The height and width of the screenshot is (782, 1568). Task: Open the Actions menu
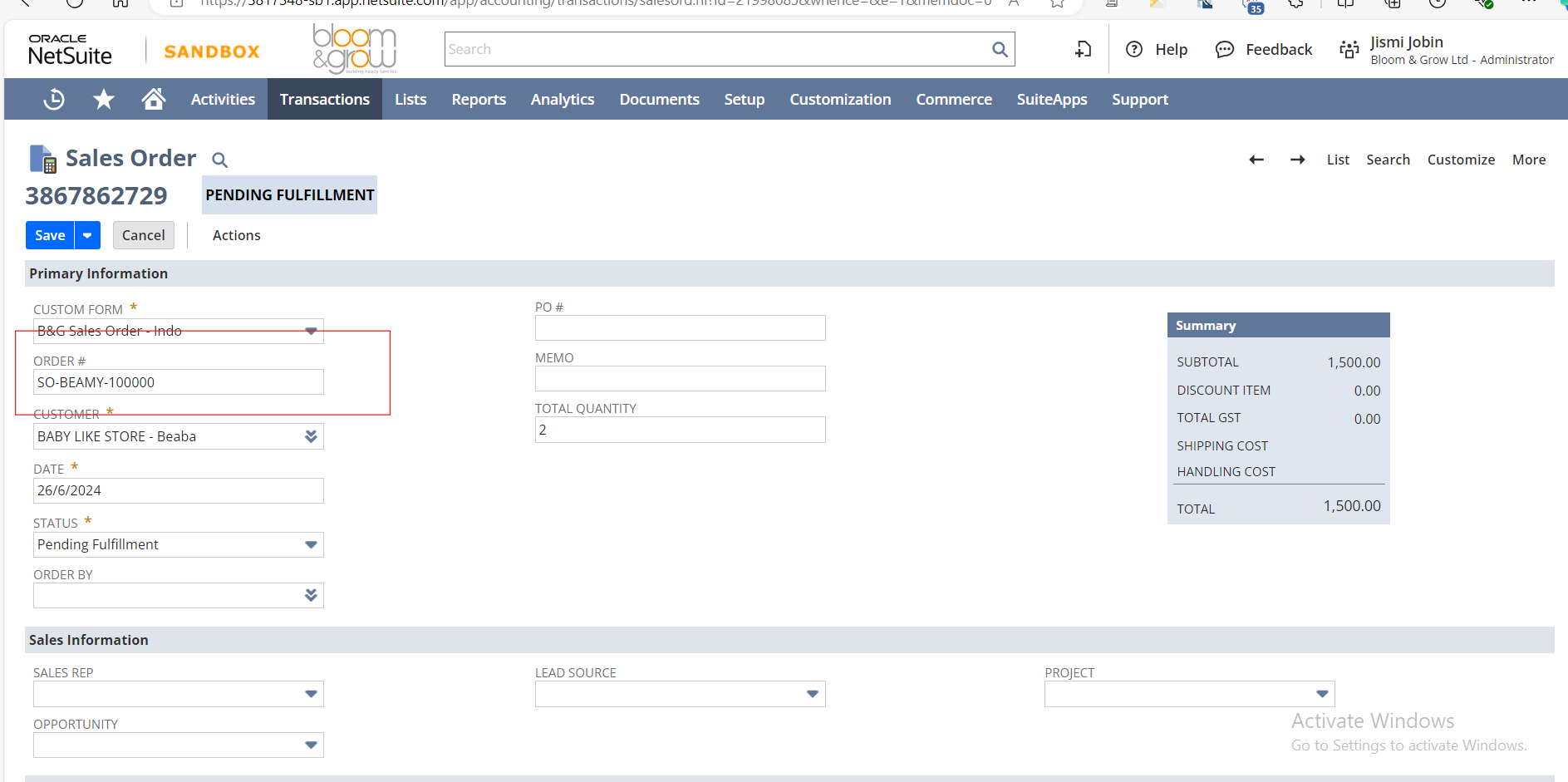pos(237,235)
